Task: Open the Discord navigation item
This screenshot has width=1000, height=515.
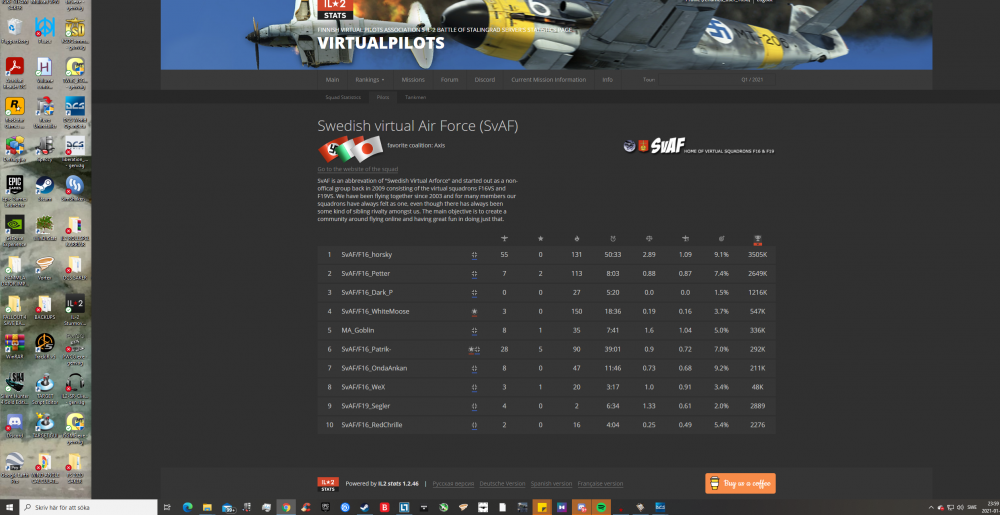Action: pyautogui.click(x=485, y=80)
